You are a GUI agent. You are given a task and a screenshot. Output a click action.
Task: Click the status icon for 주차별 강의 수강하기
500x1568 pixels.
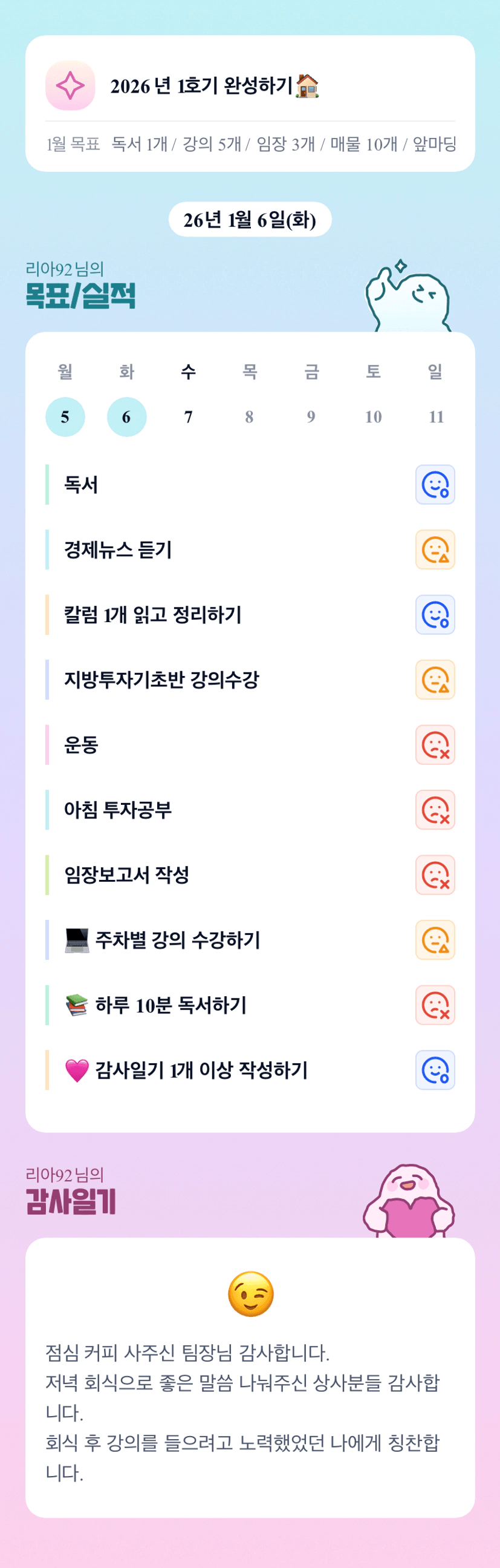tap(435, 940)
